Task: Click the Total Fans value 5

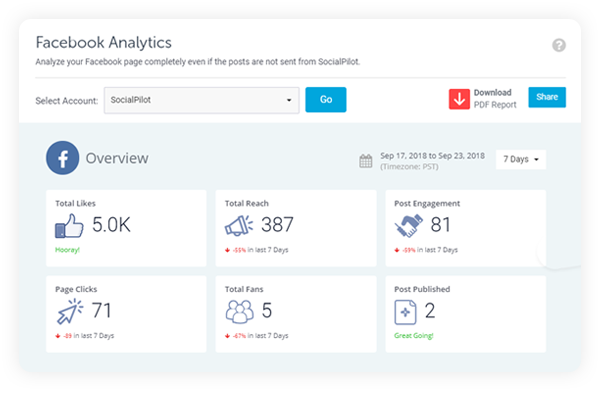Action: click(x=267, y=310)
